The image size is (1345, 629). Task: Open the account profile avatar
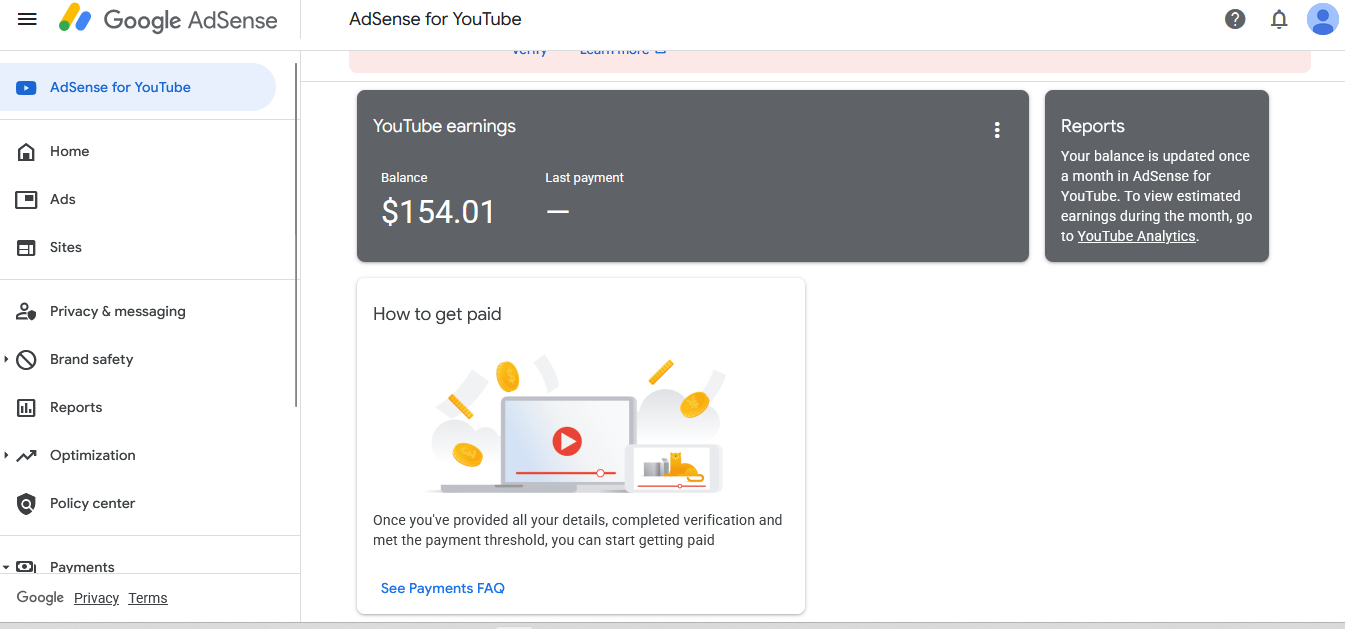(1322, 19)
